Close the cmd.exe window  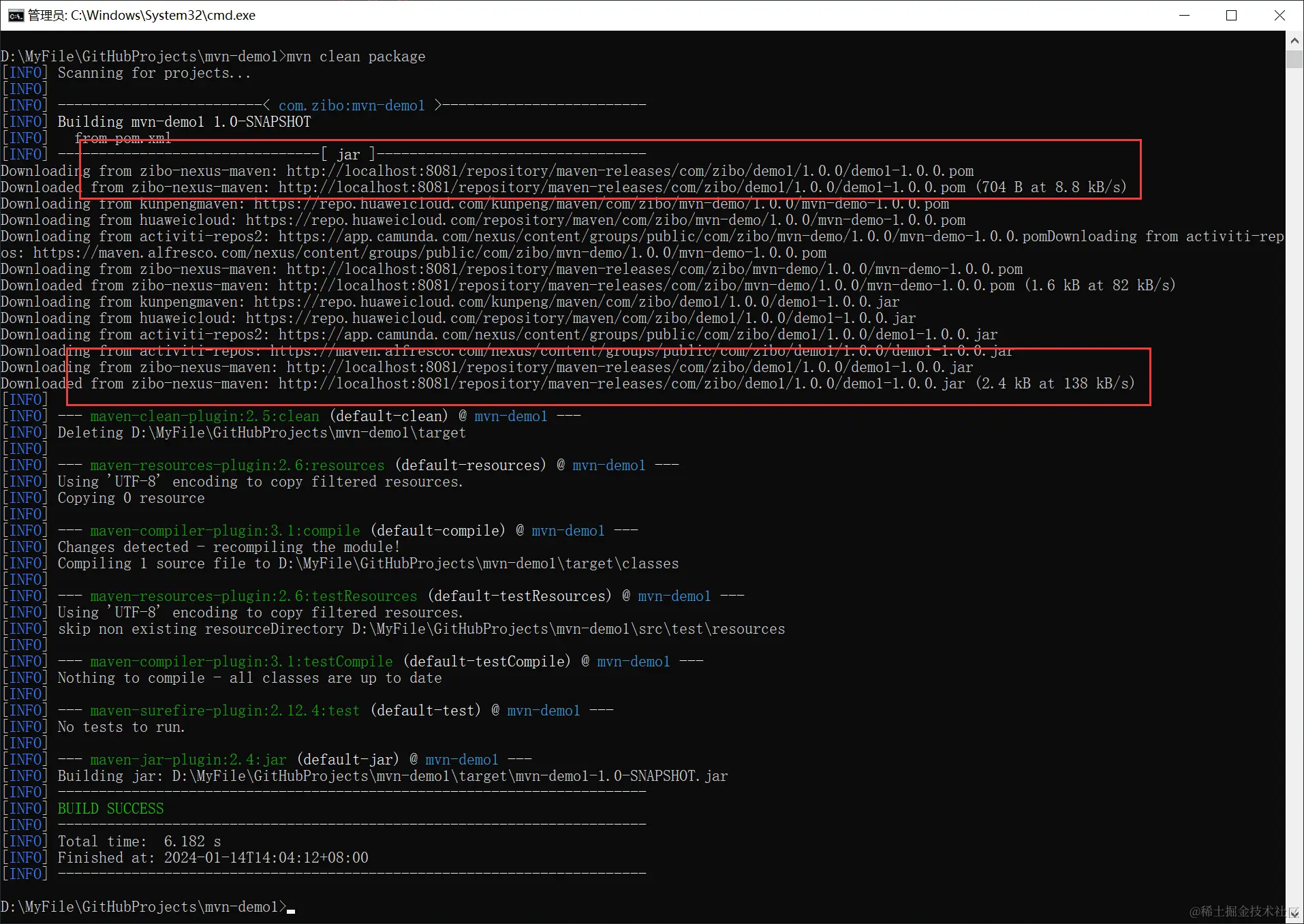pos(1279,15)
